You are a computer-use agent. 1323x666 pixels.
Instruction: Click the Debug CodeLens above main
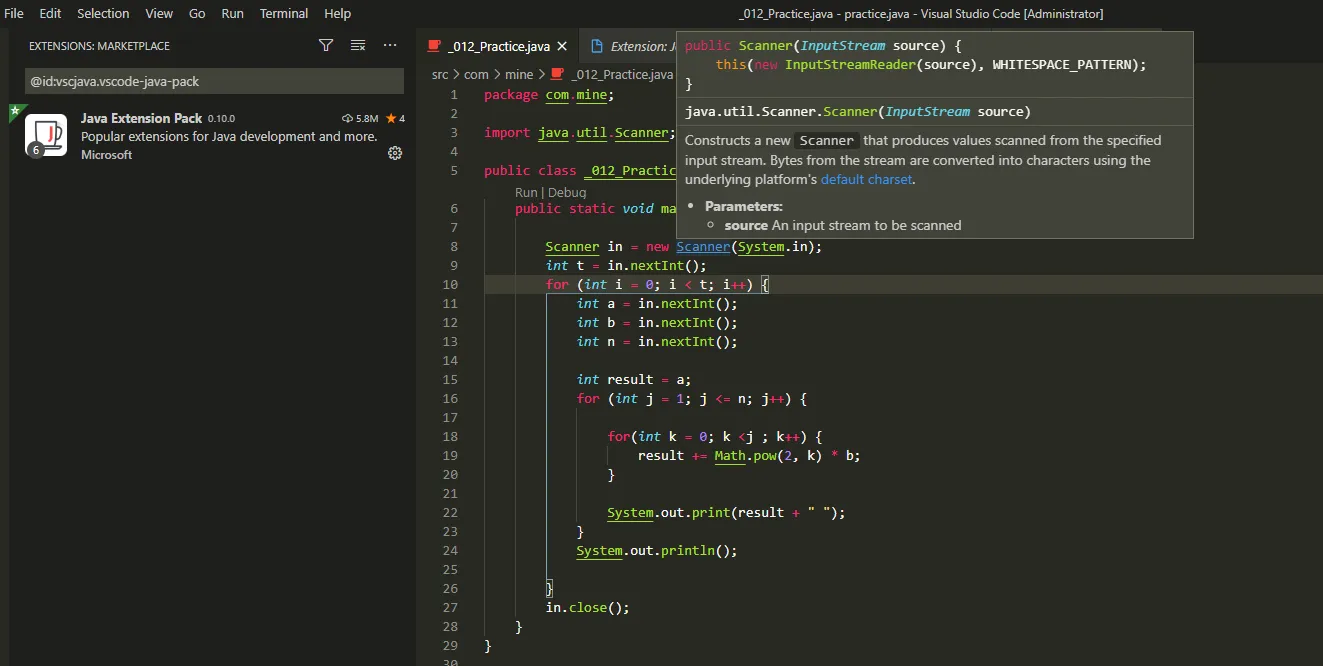pos(567,192)
